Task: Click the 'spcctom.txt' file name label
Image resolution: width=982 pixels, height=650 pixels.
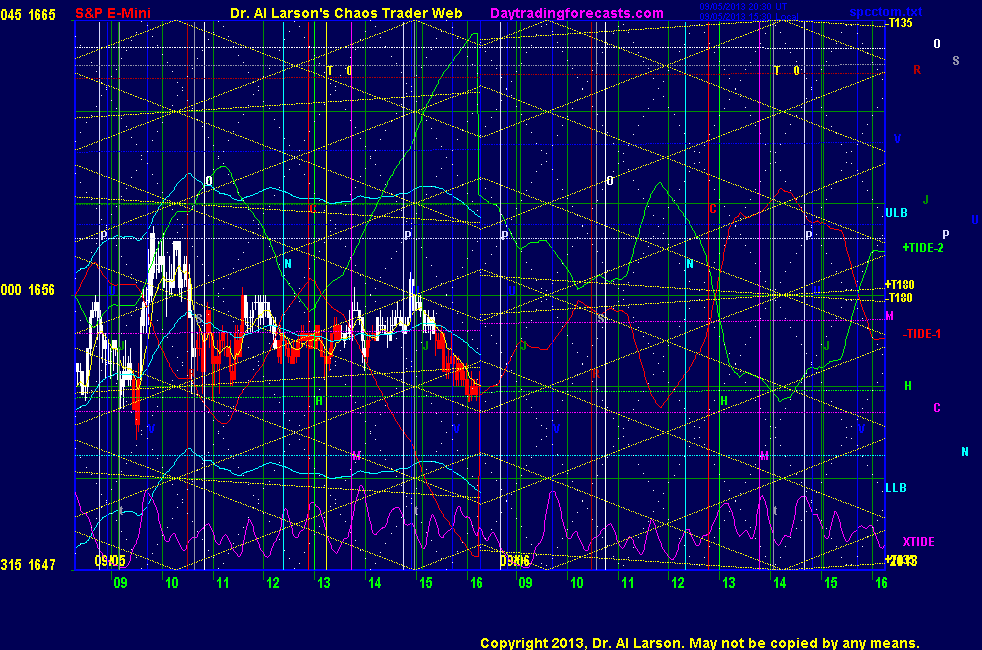Action: coord(886,11)
